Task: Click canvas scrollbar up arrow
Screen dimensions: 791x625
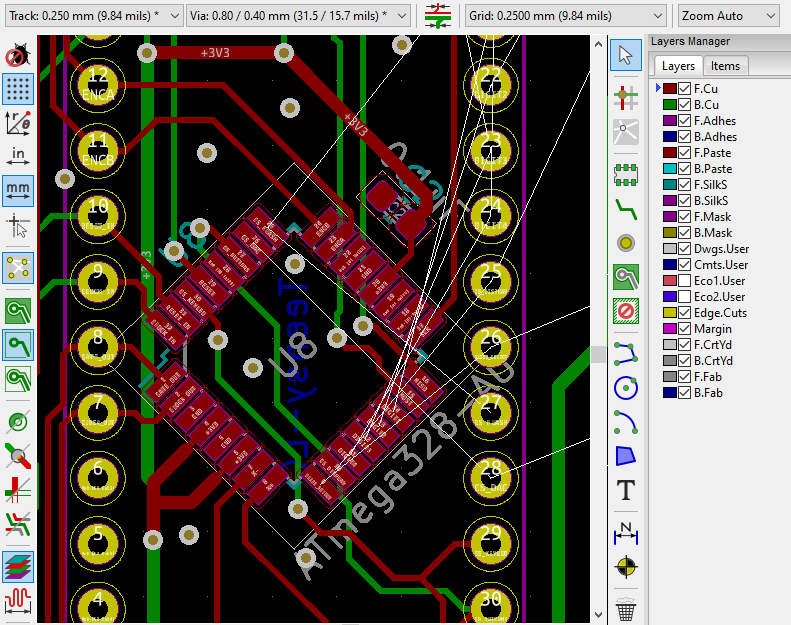Action: [598, 44]
